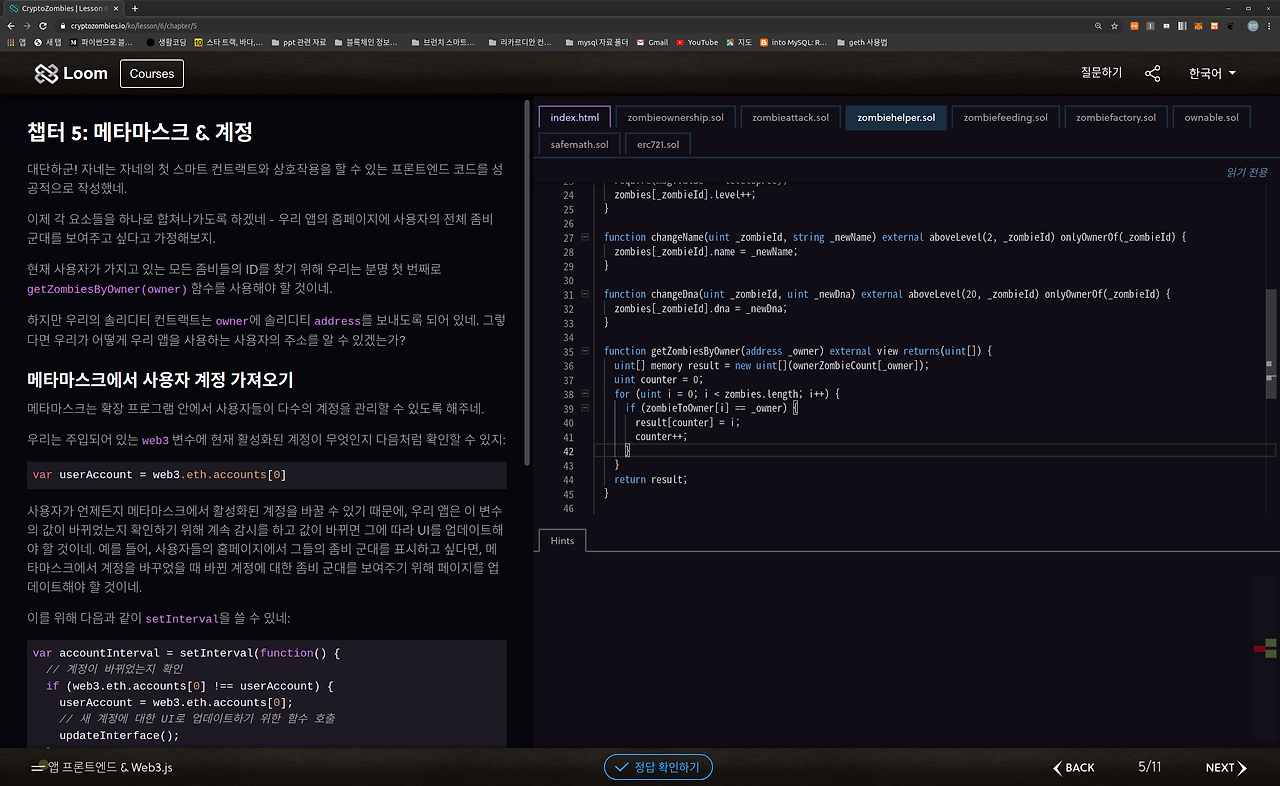1280x786 pixels.
Task: Click the Chrome profile avatar
Action: (1253, 25)
